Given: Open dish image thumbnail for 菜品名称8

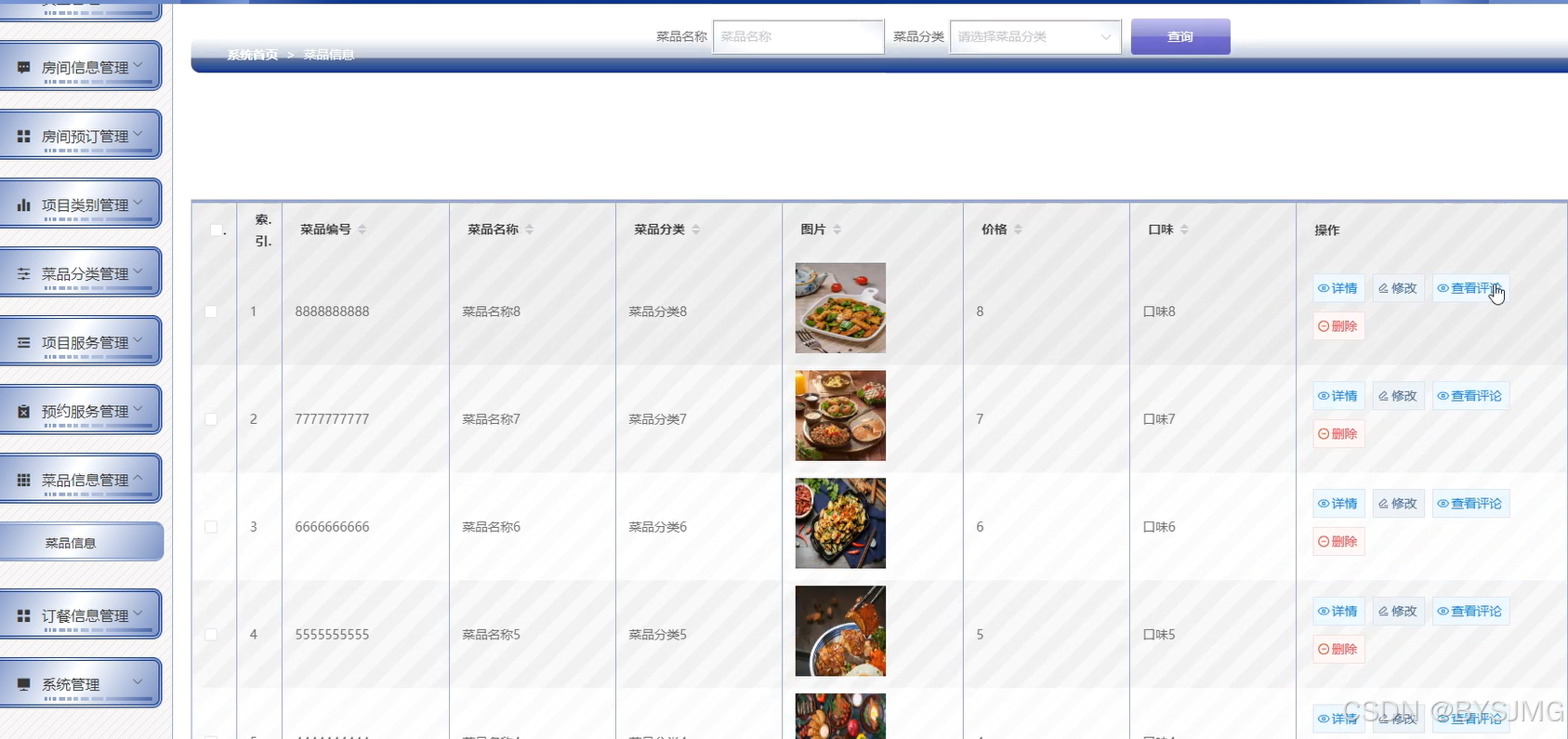Looking at the screenshot, I should tap(840, 308).
